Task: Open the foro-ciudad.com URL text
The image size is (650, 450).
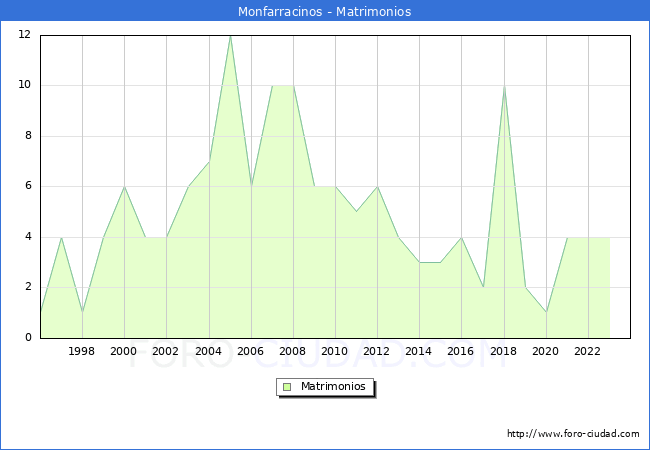Action: (x=573, y=434)
